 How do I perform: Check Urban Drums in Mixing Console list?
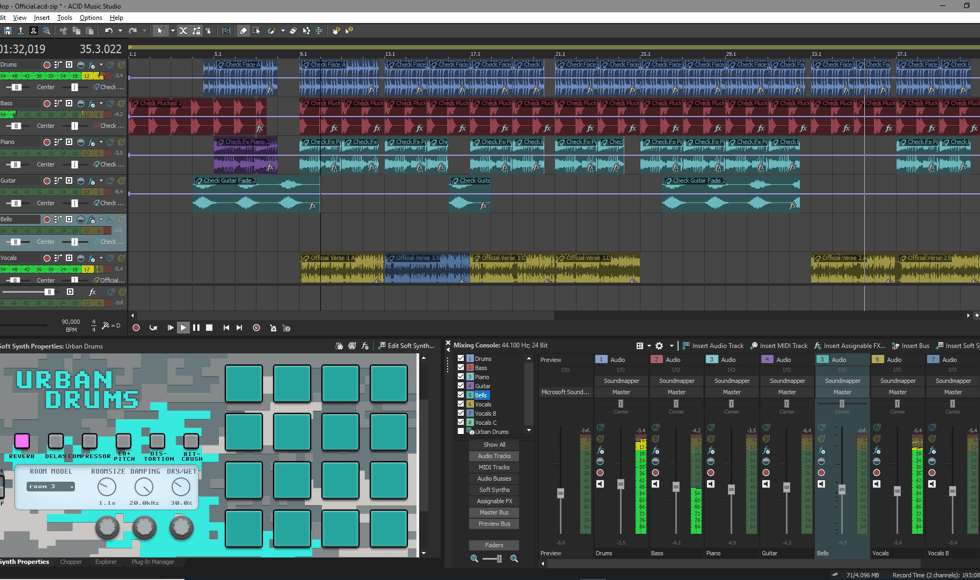point(461,431)
